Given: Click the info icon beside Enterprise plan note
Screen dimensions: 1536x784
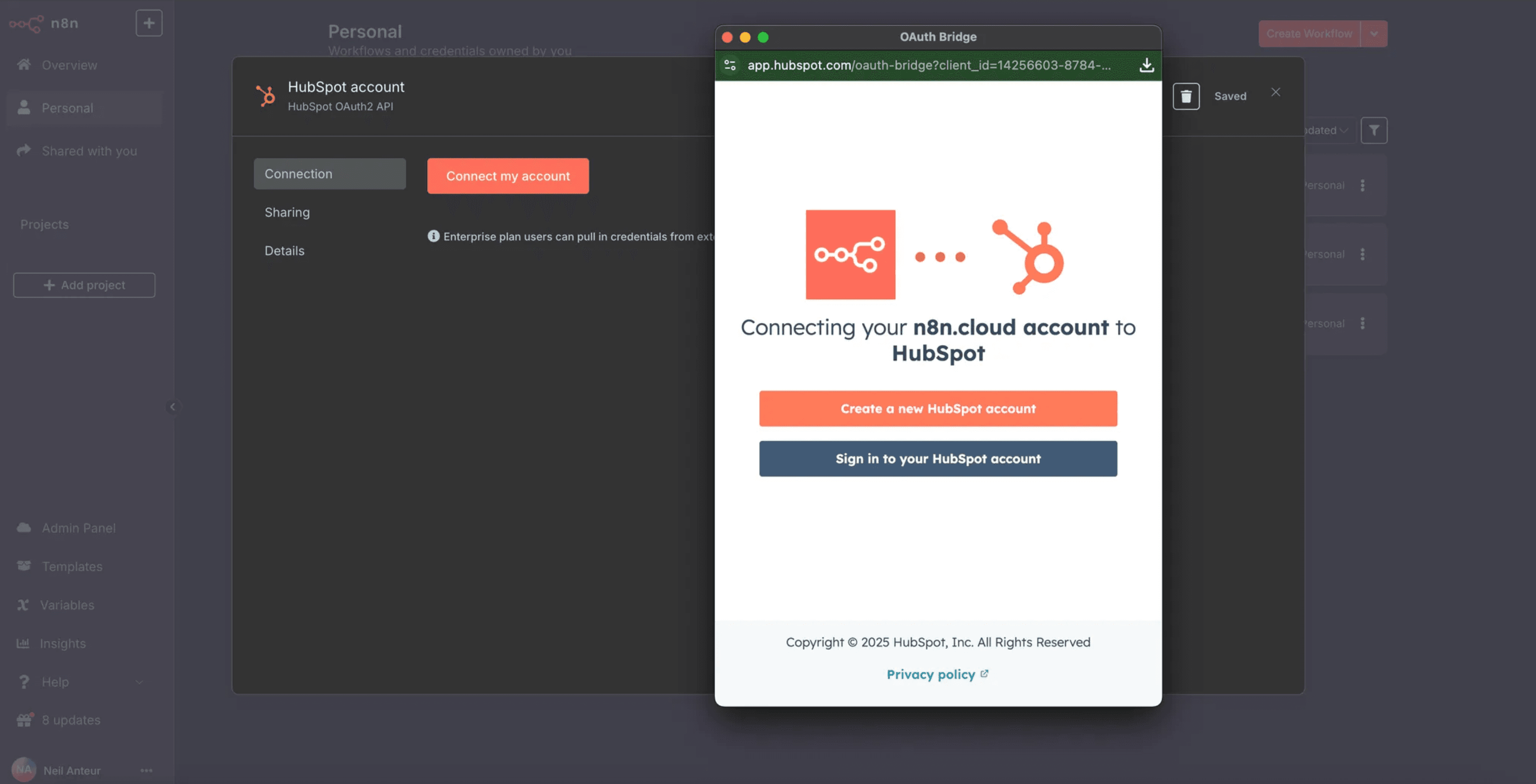Looking at the screenshot, I should click(434, 236).
